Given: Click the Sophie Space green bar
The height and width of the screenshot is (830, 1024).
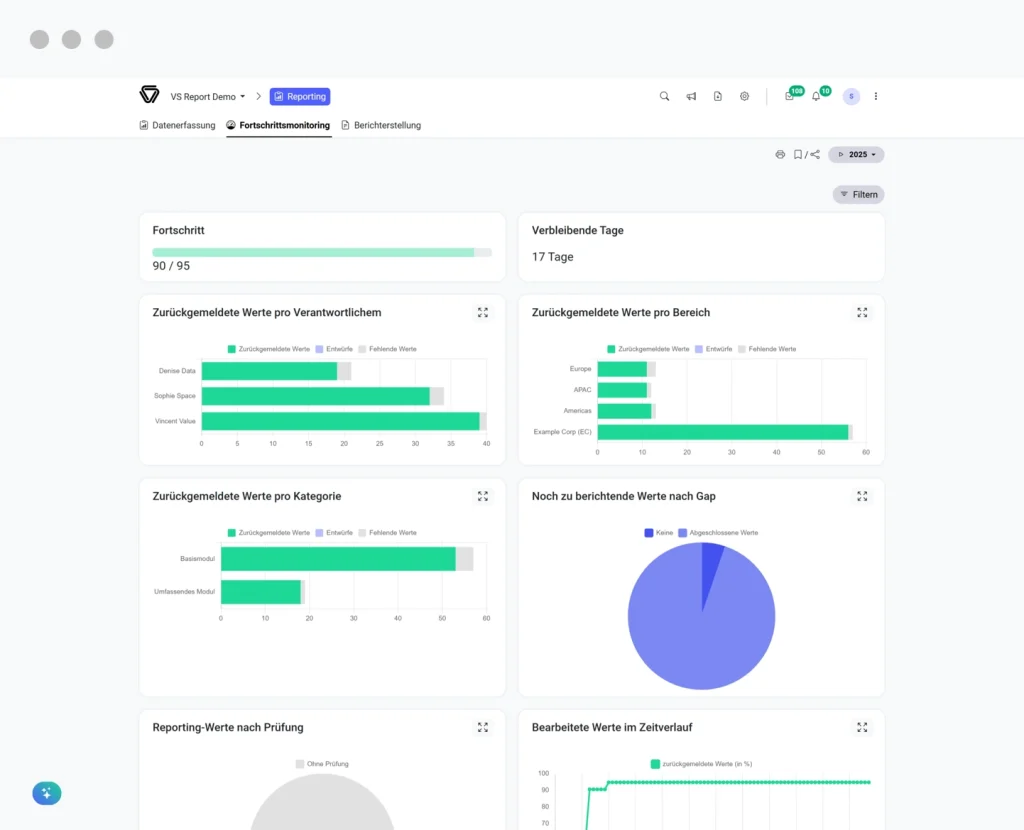Looking at the screenshot, I should pyautogui.click(x=315, y=396).
